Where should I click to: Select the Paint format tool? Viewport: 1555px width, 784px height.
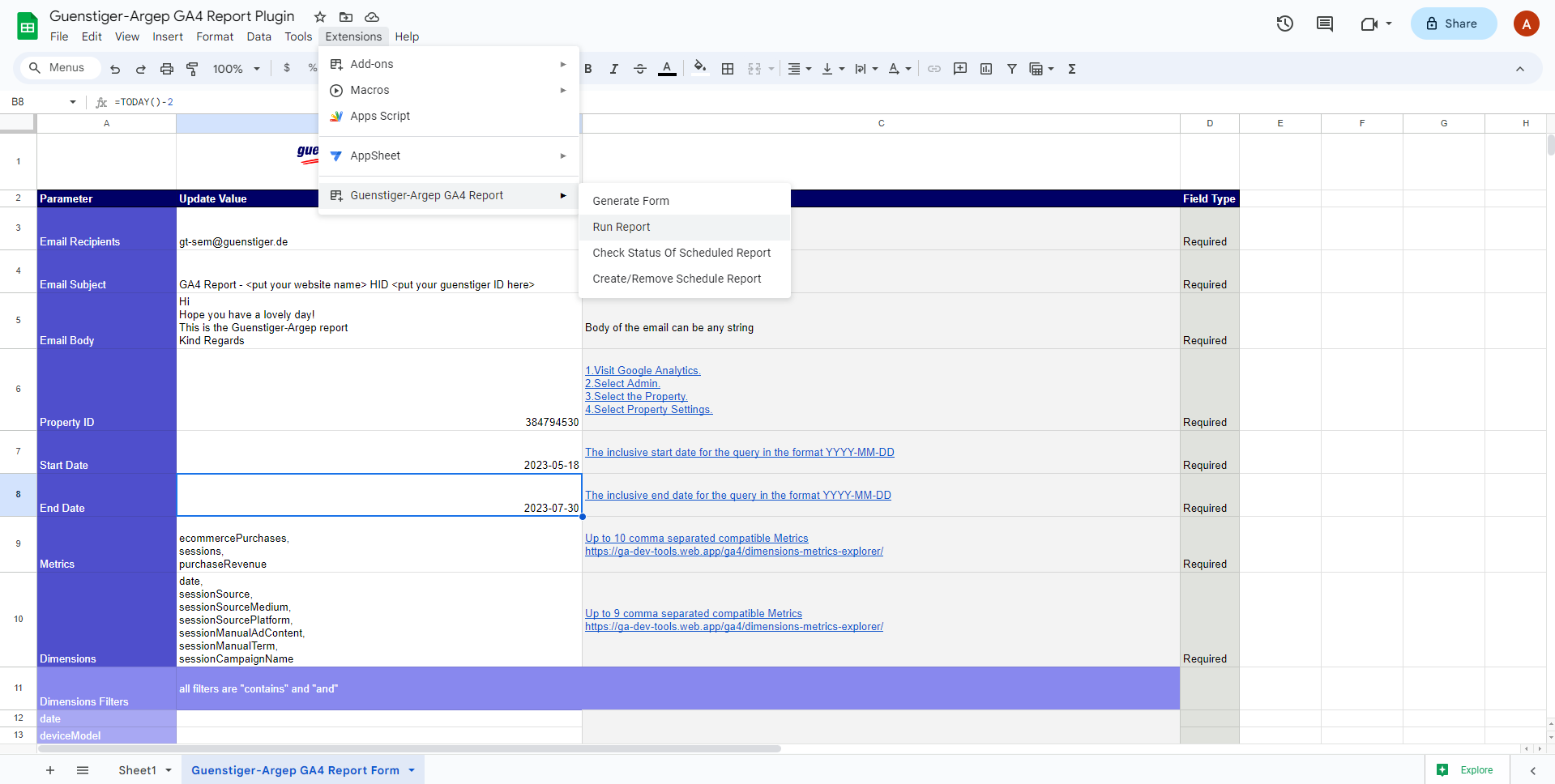(192, 69)
